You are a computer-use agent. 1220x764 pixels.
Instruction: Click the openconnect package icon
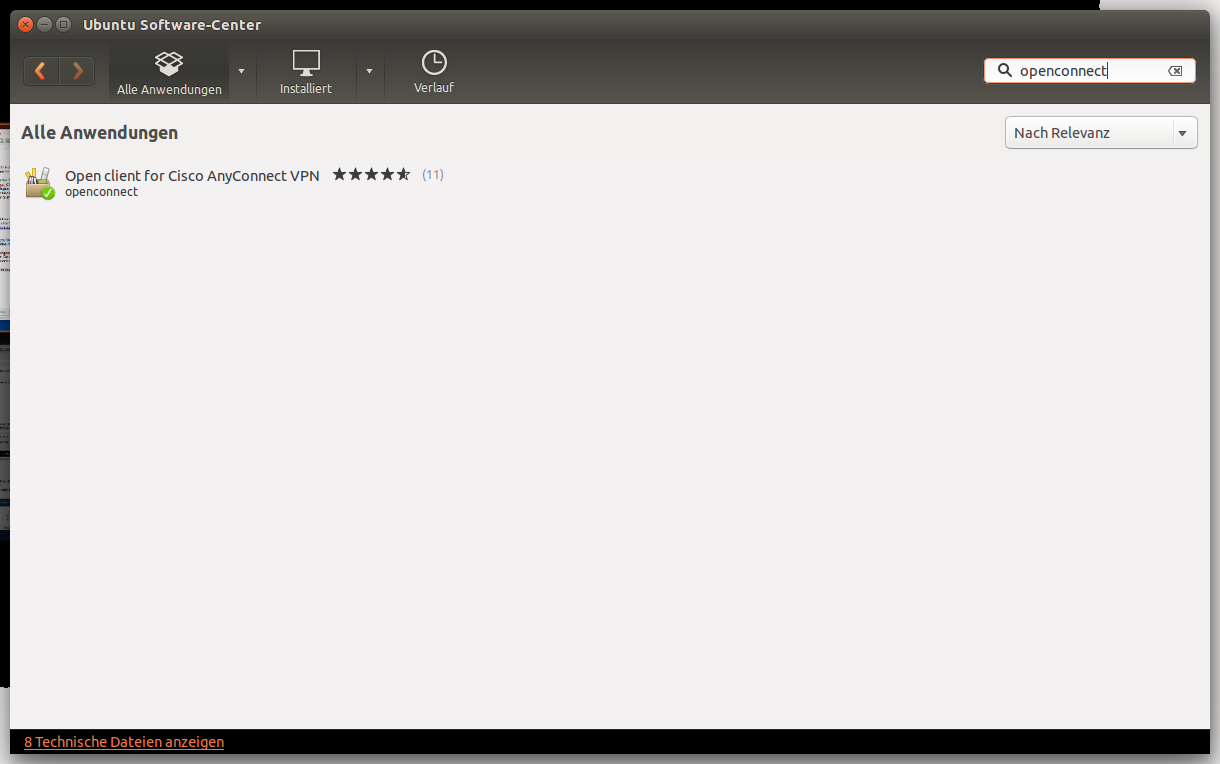[39, 183]
